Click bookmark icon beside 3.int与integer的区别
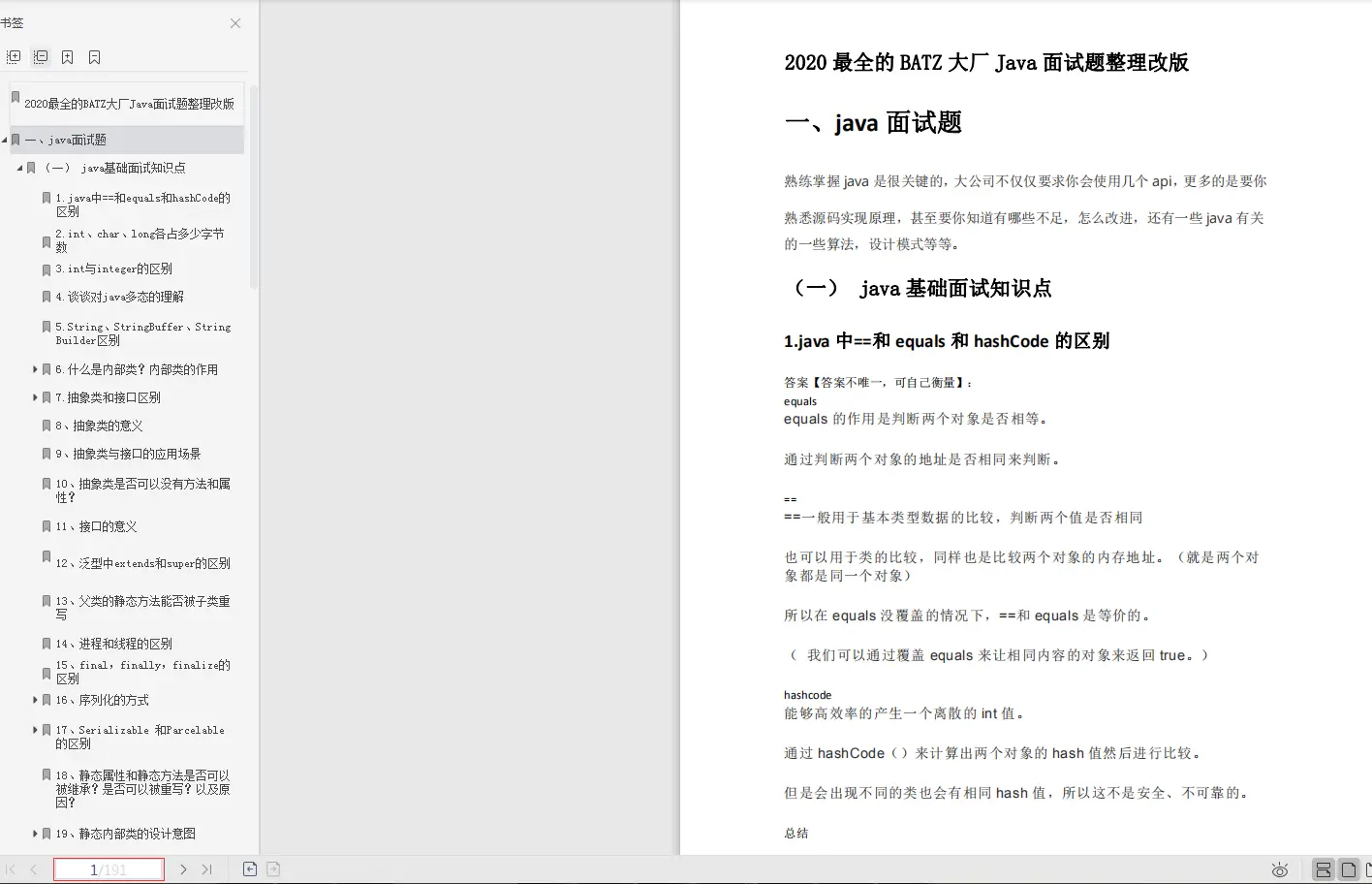 (47, 269)
